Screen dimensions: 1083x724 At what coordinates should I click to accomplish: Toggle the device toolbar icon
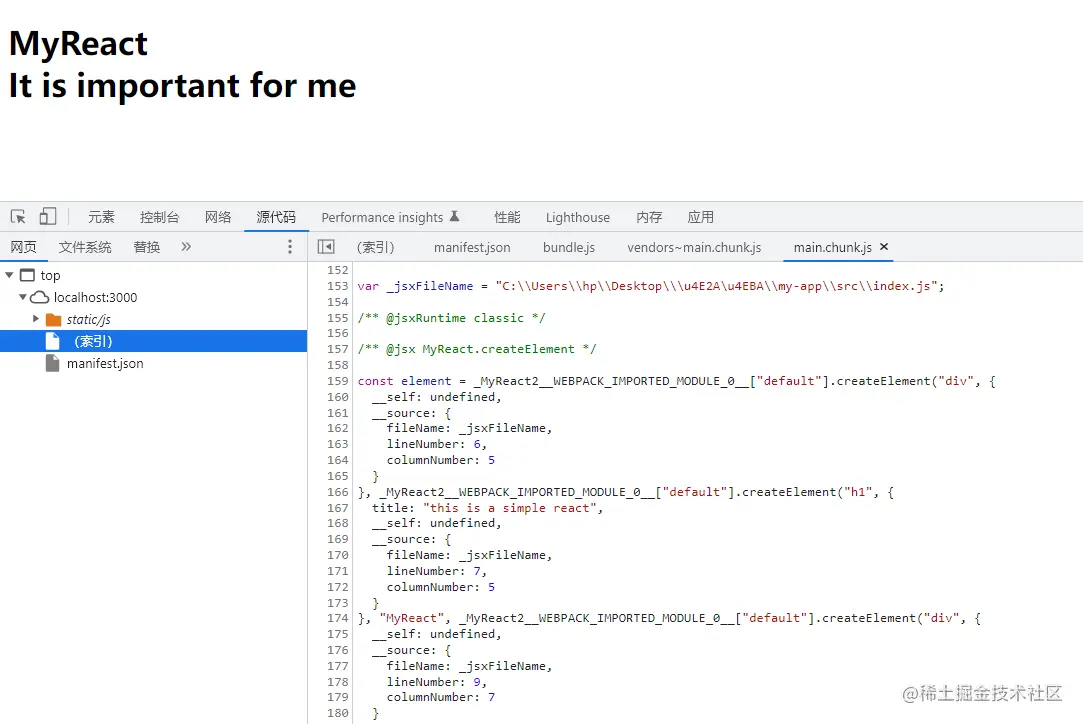(x=48, y=217)
